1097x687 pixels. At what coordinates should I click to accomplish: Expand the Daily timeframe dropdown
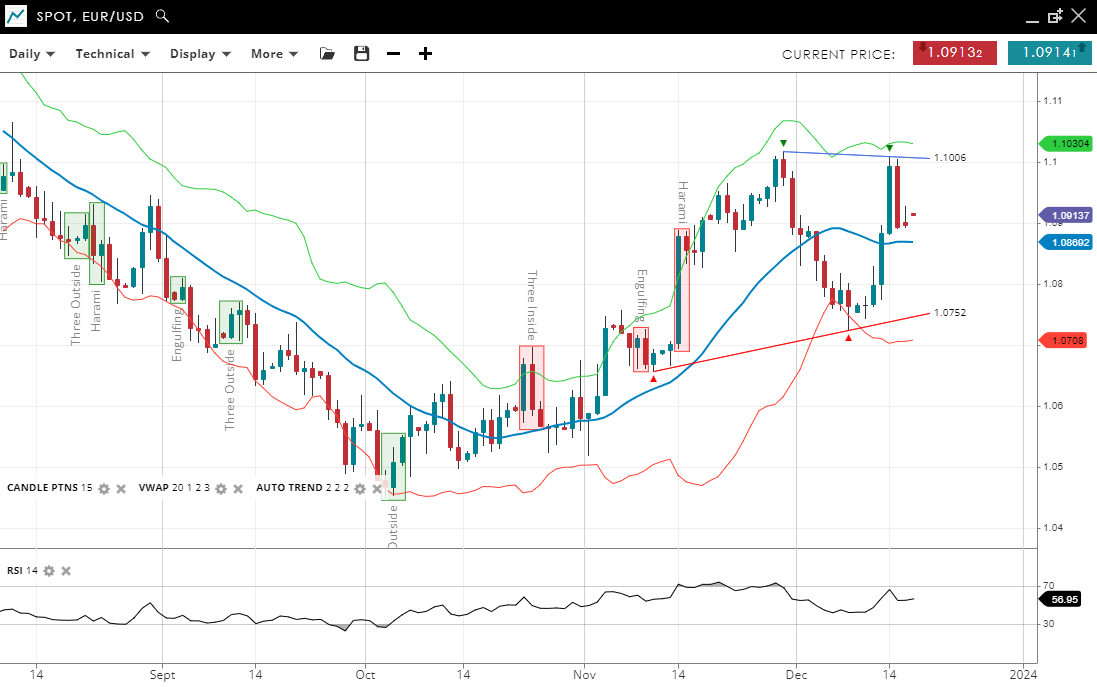click(32, 54)
